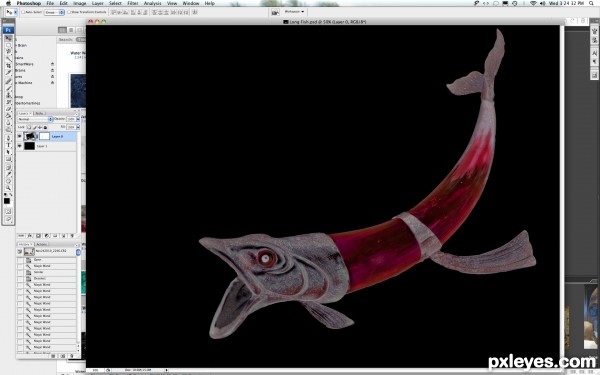
Task: Open the Workspace dropdown
Action: pyautogui.click(x=294, y=12)
